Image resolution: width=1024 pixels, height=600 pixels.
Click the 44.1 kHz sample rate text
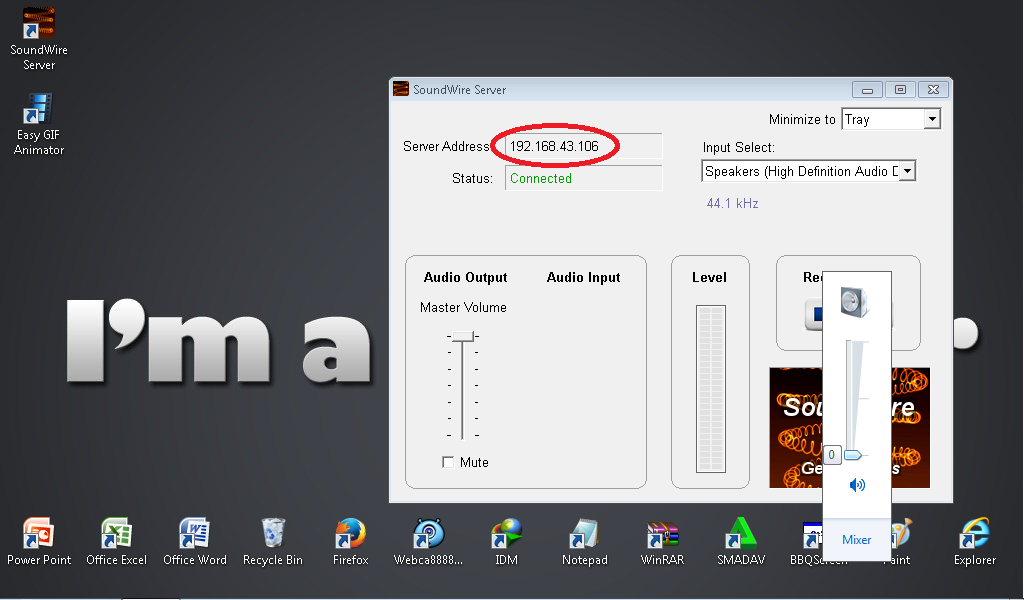[732, 204]
